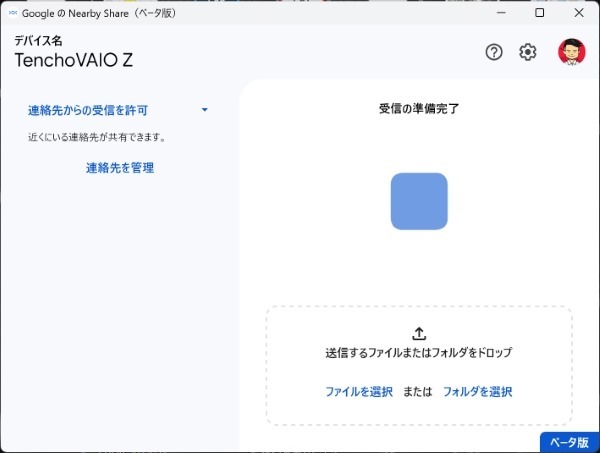The image size is (600, 453).
Task: Open the 連絡先を管理 link
Action: click(x=120, y=168)
